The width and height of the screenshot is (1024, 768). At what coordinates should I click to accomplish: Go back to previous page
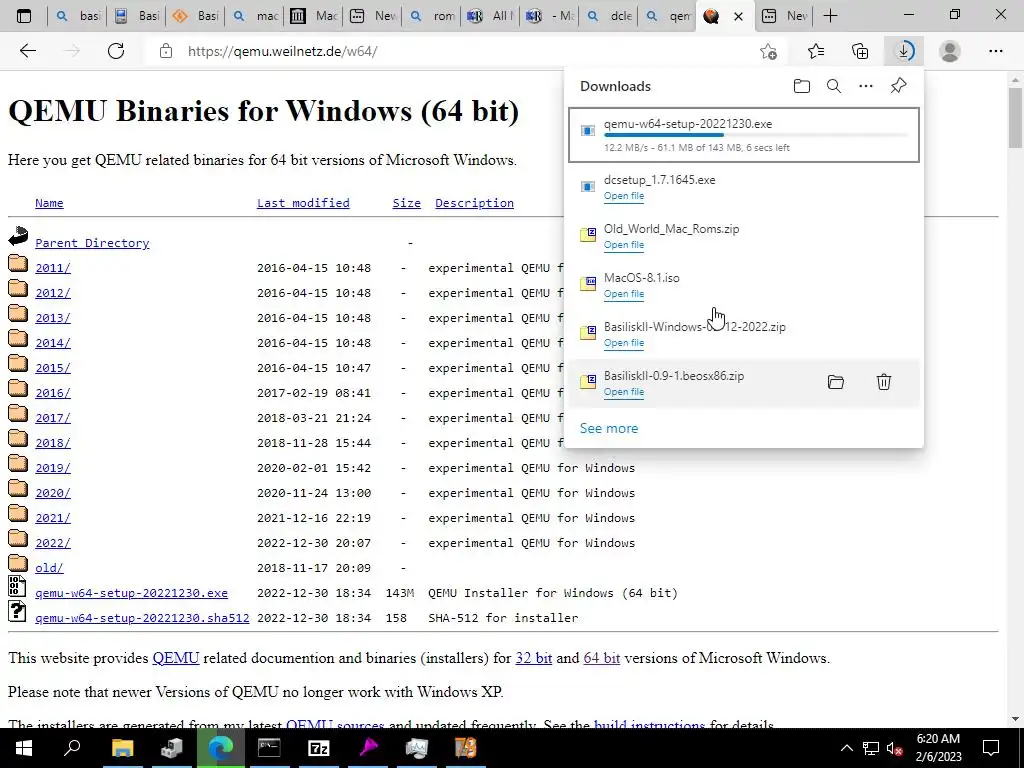pos(27,51)
